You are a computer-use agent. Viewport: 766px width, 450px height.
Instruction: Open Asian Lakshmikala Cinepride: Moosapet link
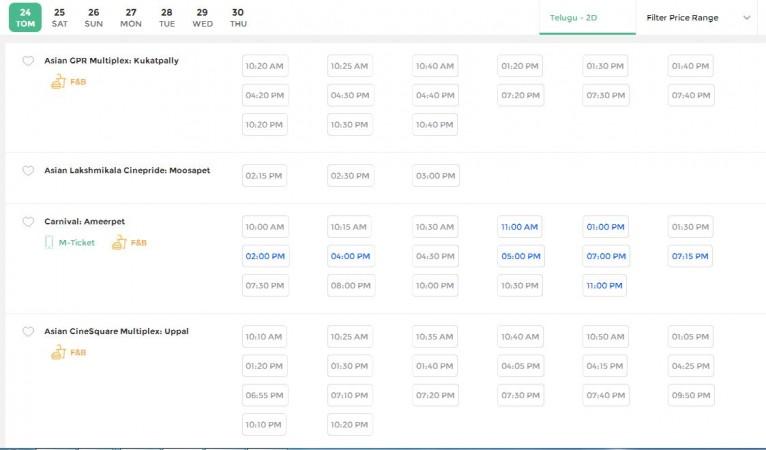pos(127,171)
